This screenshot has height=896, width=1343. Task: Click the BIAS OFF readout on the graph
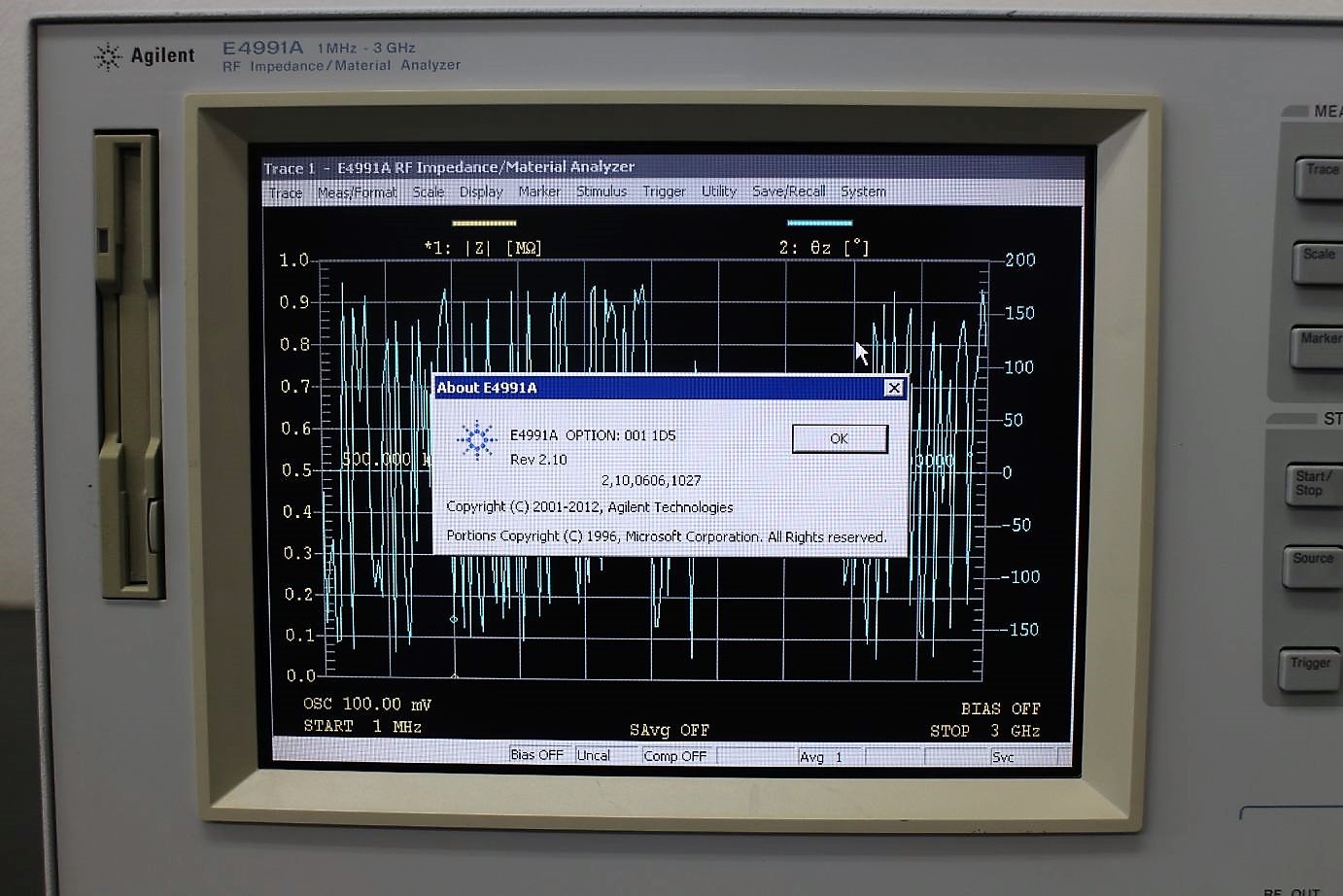(1001, 708)
